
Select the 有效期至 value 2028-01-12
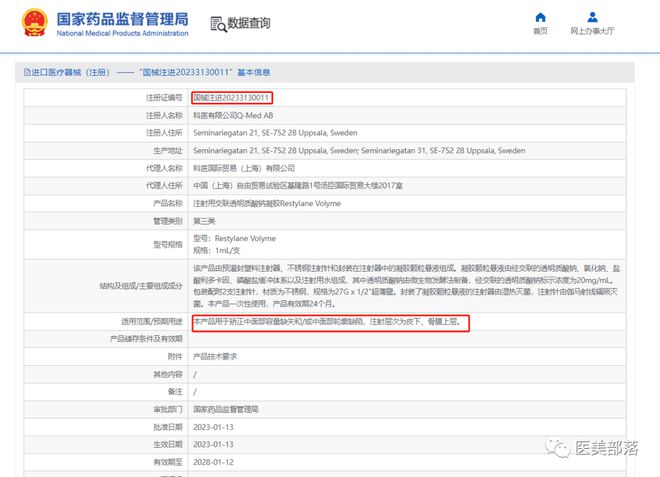point(213,462)
